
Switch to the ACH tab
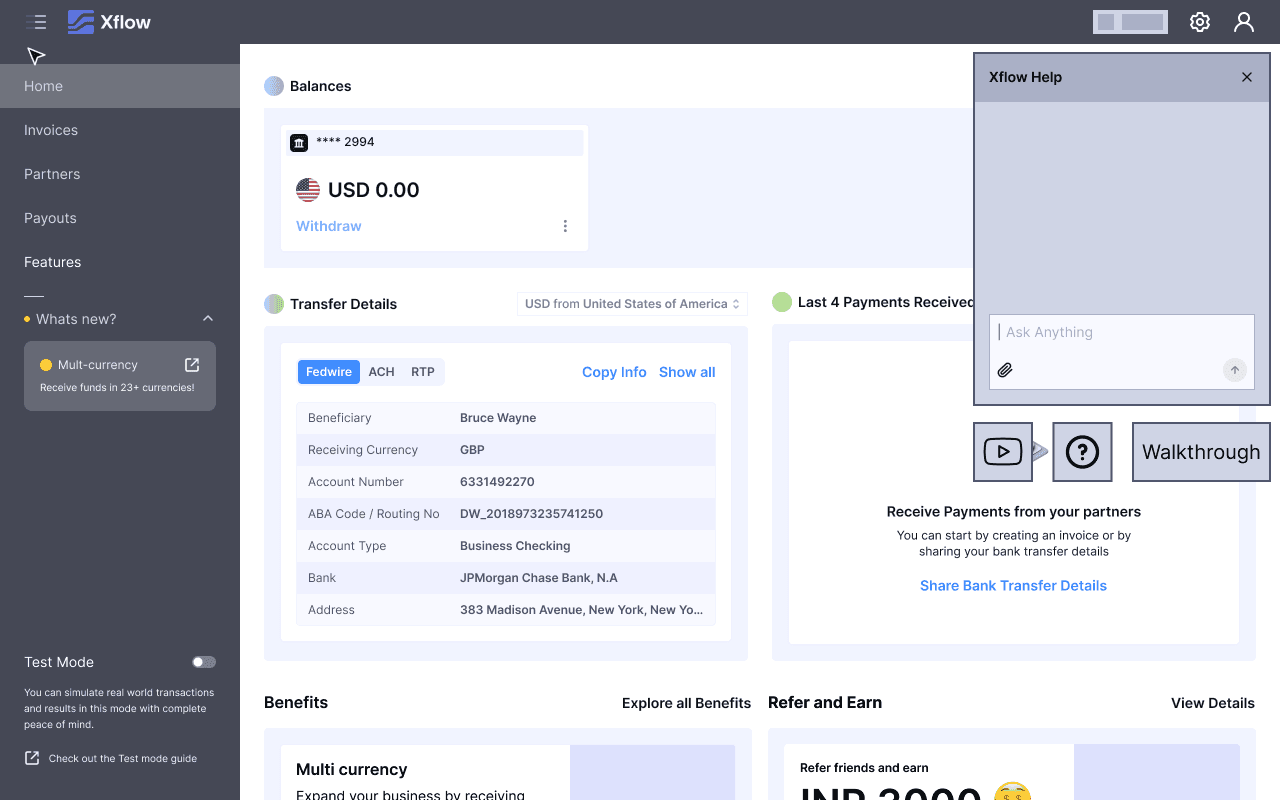[x=381, y=372]
